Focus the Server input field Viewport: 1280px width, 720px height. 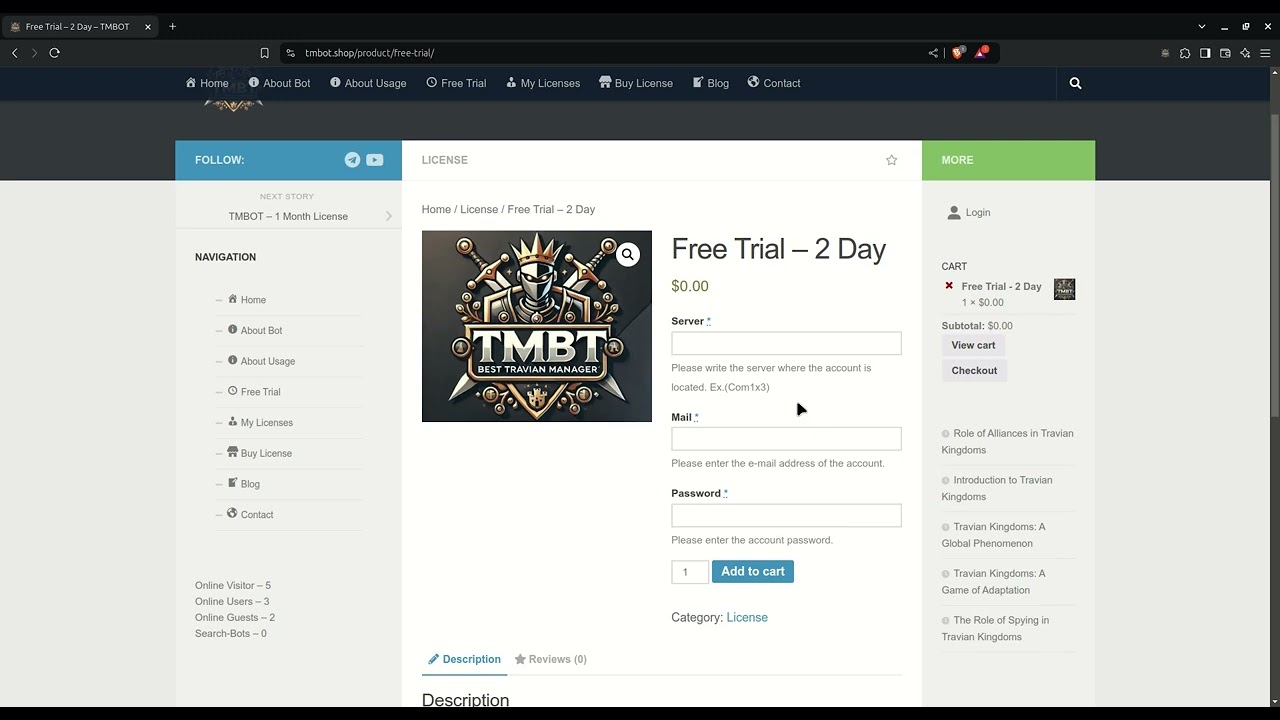point(786,343)
